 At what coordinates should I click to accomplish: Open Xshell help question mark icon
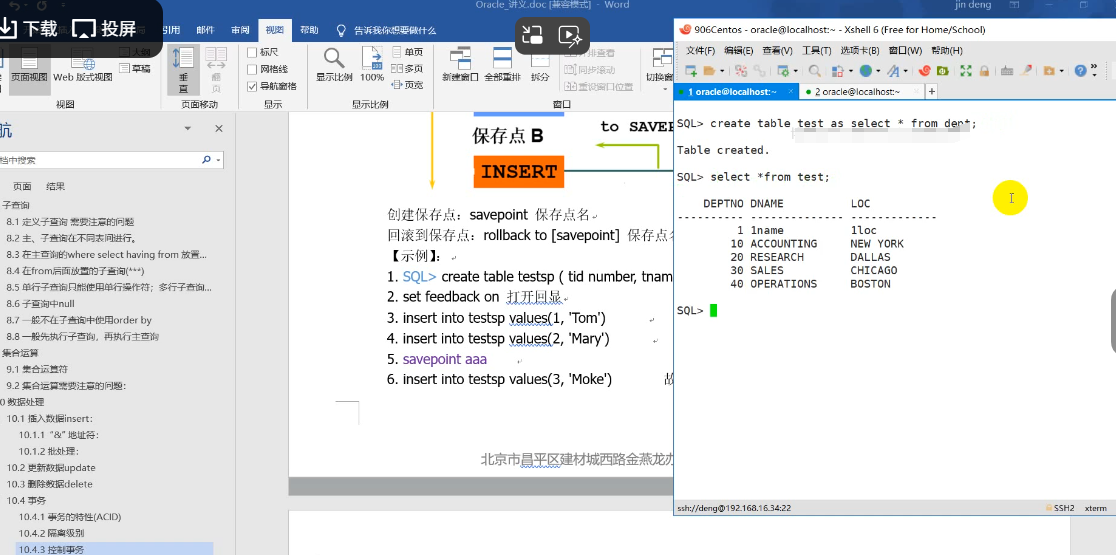tap(1080, 71)
